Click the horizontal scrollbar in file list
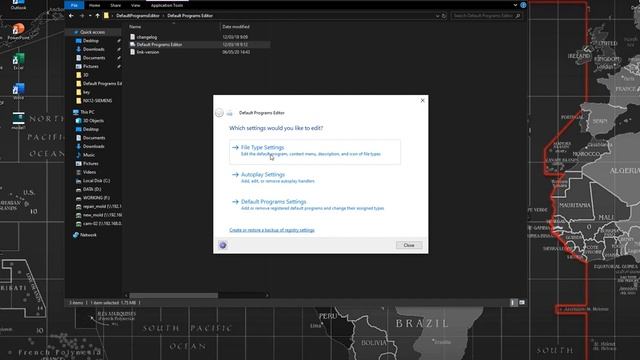 174,295
